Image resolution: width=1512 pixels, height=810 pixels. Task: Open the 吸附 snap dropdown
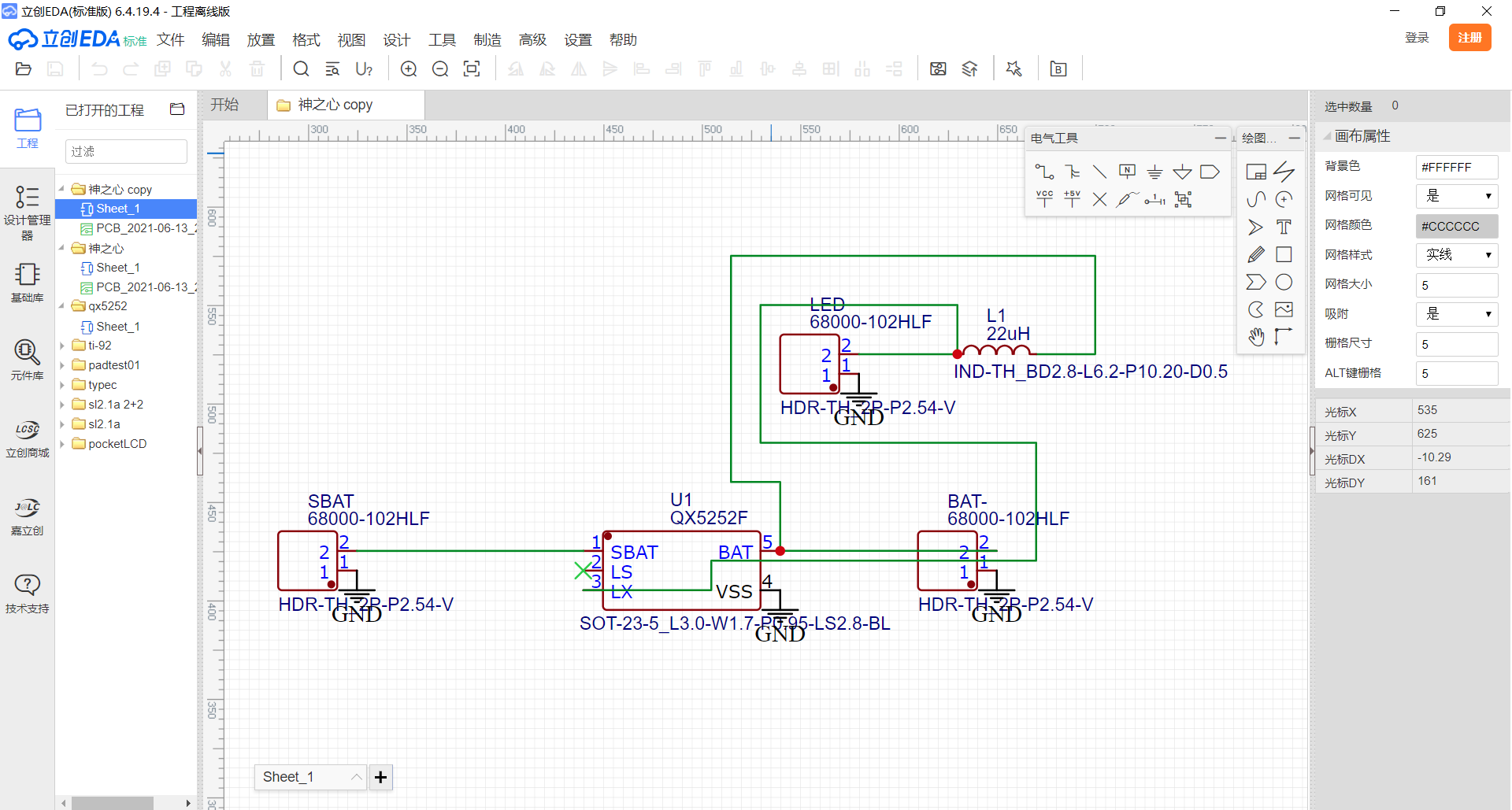(x=1457, y=314)
